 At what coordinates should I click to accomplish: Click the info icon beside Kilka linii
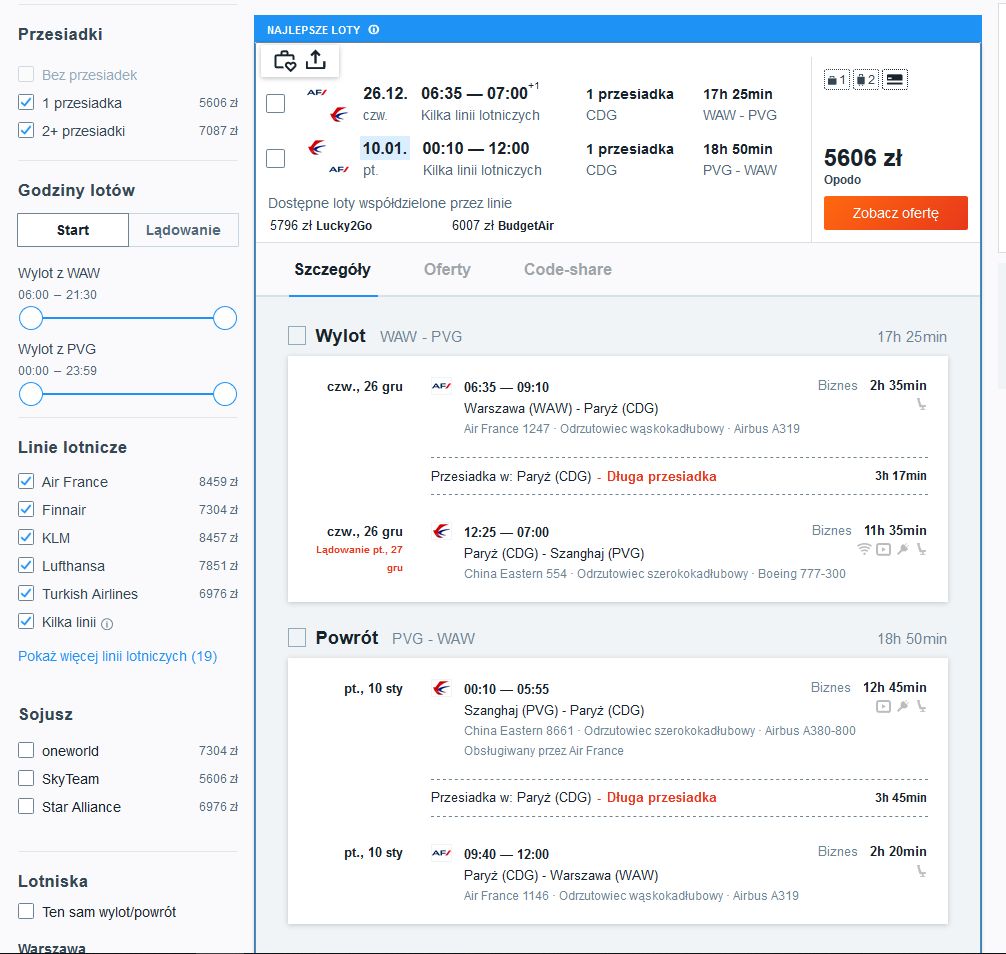click(107, 624)
